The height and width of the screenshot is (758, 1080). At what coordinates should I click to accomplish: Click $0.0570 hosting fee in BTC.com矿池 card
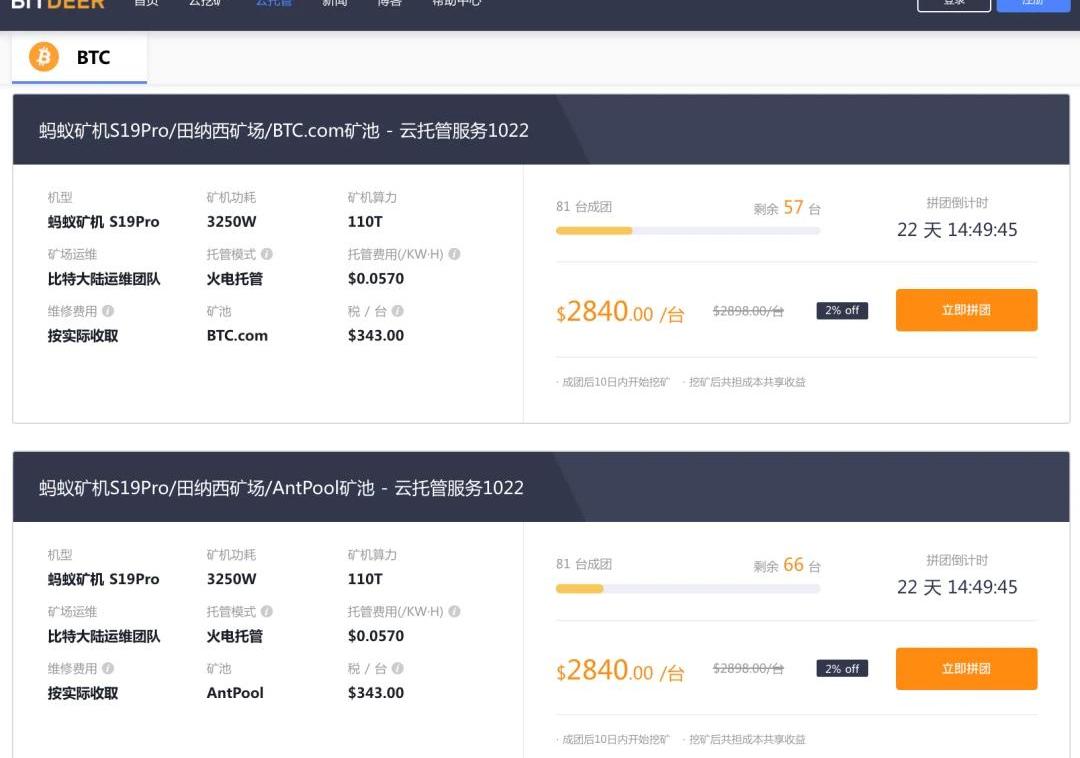click(376, 279)
